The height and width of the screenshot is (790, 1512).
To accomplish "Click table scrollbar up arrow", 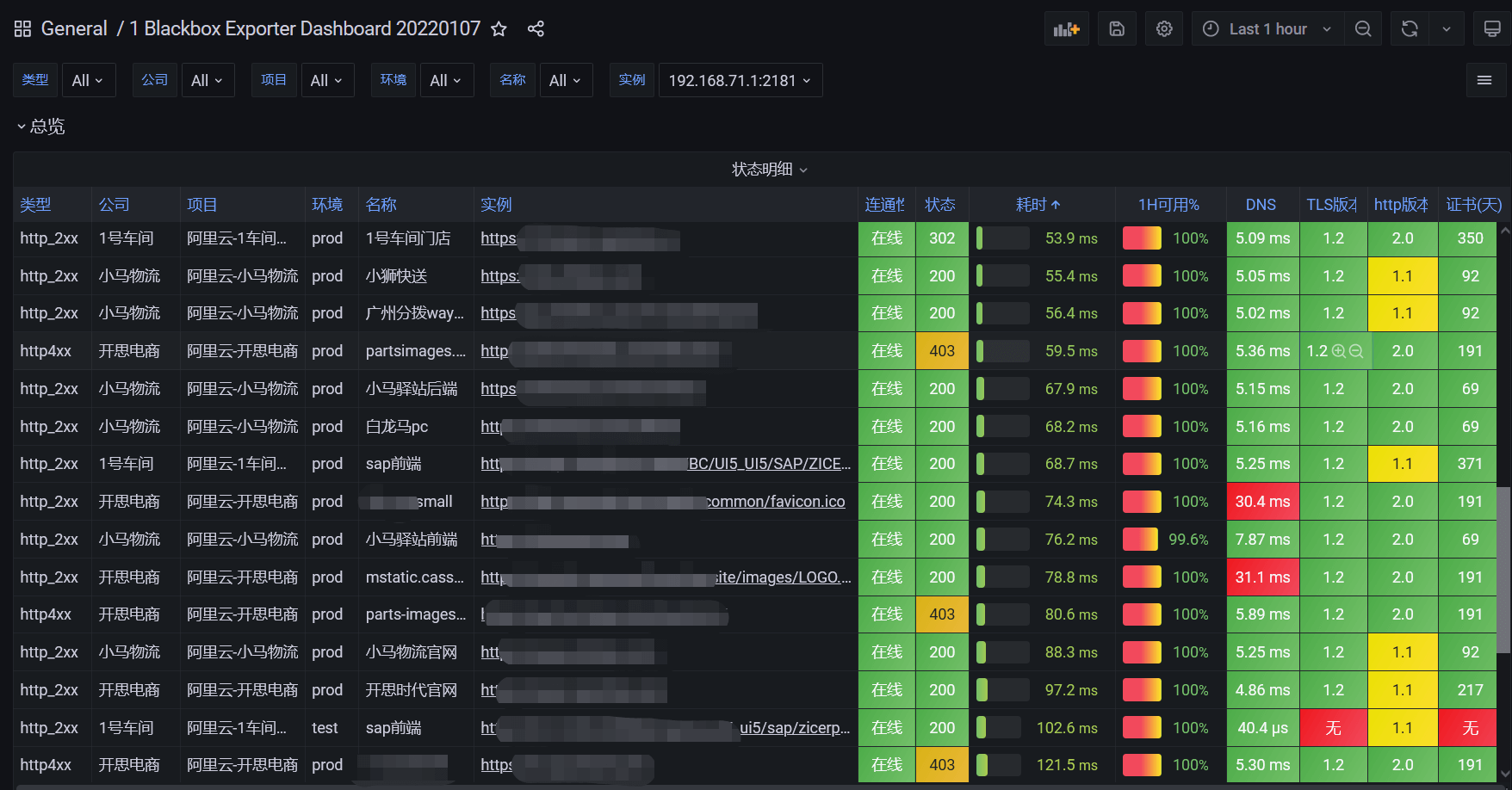I will [1504, 231].
